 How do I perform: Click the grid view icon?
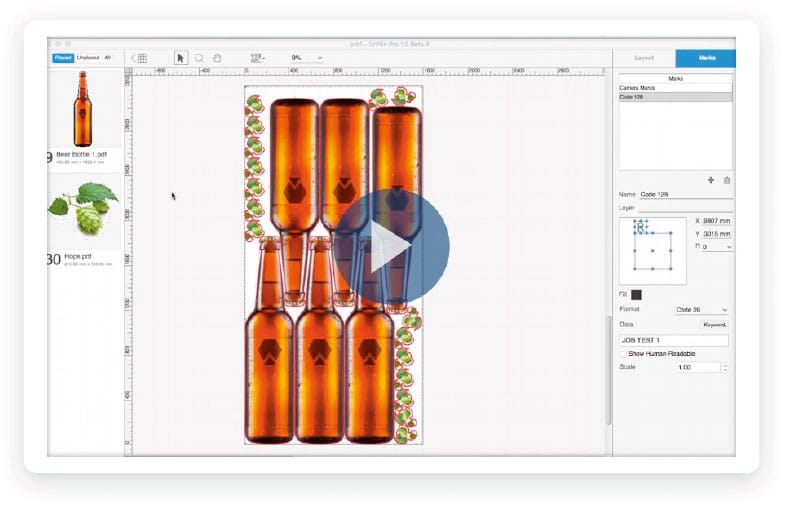click(x=142, y=58)
